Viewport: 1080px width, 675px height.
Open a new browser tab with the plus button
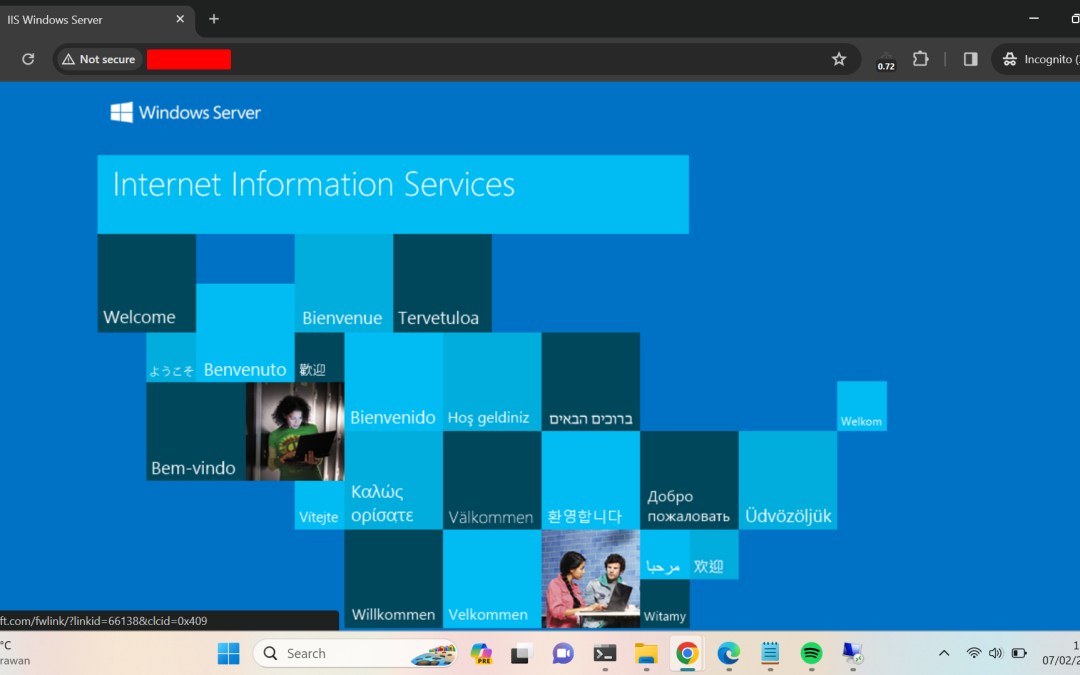point(214,19)
